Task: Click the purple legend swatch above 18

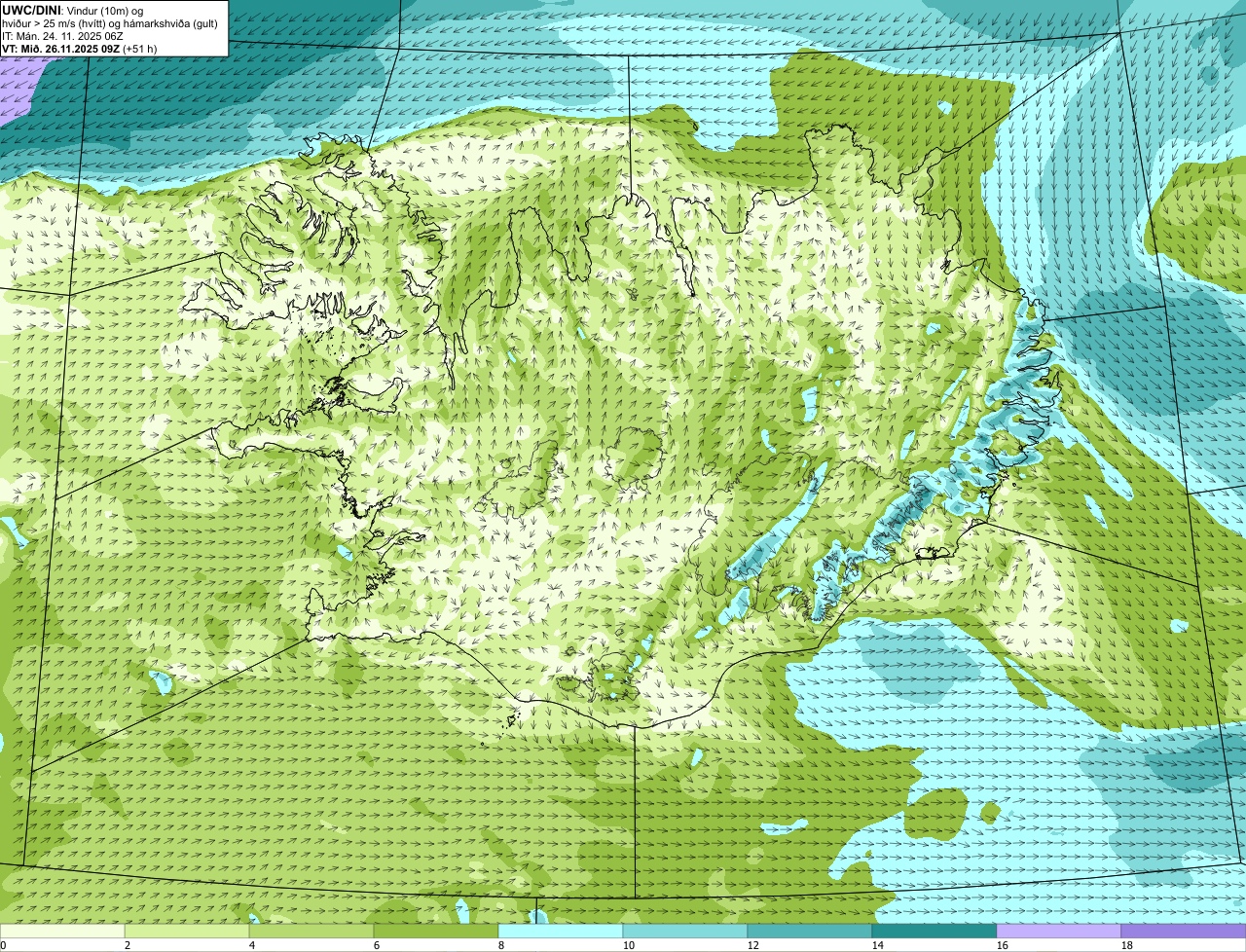Action: pos(1184,931)
